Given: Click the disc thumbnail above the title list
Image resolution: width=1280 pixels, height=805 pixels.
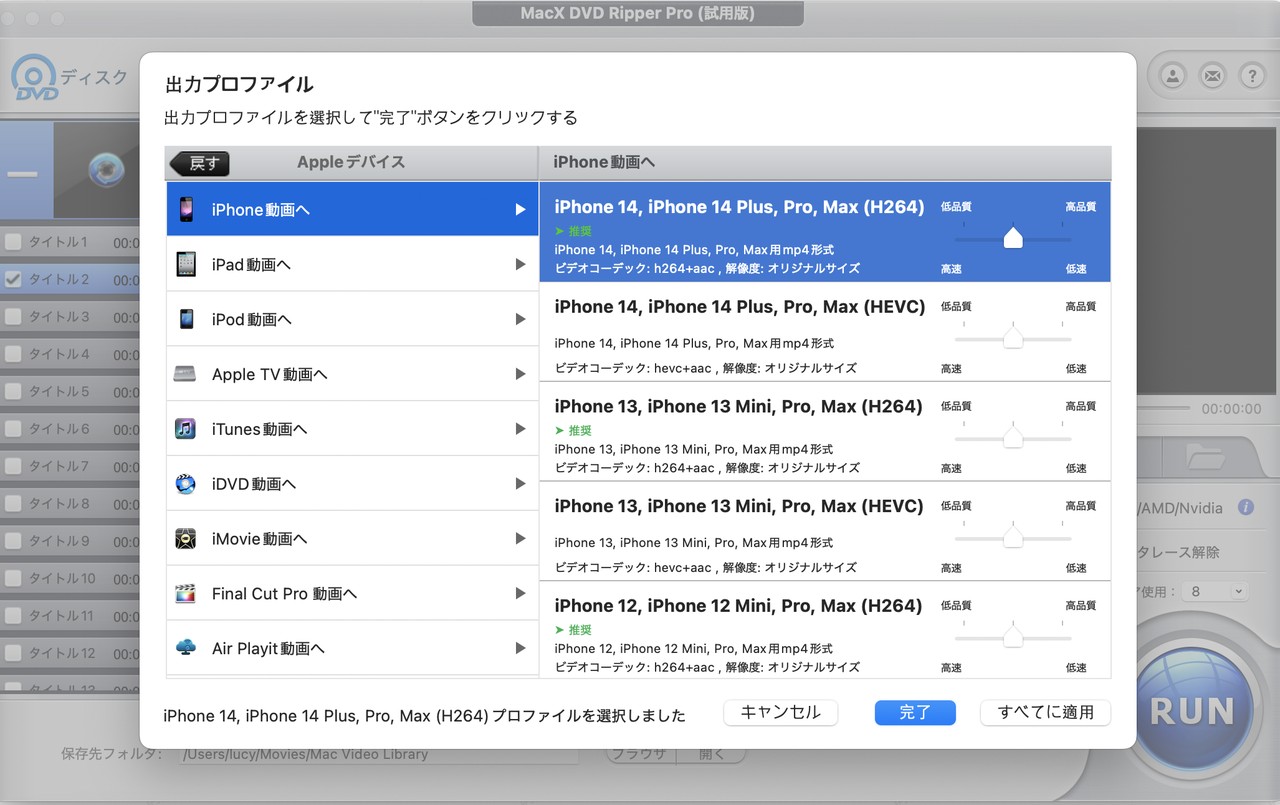Looking at the screenshot, I should pos(104,170).
